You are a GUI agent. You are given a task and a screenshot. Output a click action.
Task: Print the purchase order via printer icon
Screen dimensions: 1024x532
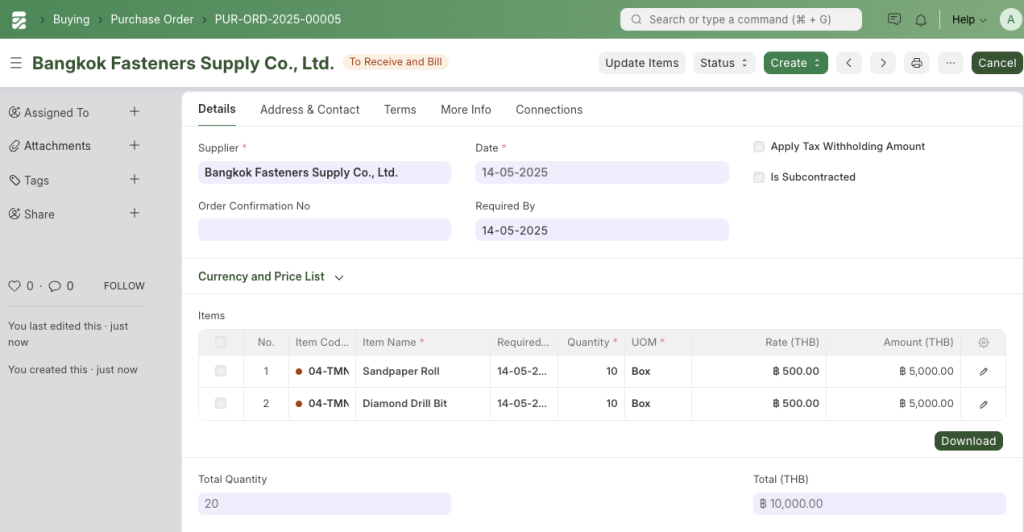point(917,63)
